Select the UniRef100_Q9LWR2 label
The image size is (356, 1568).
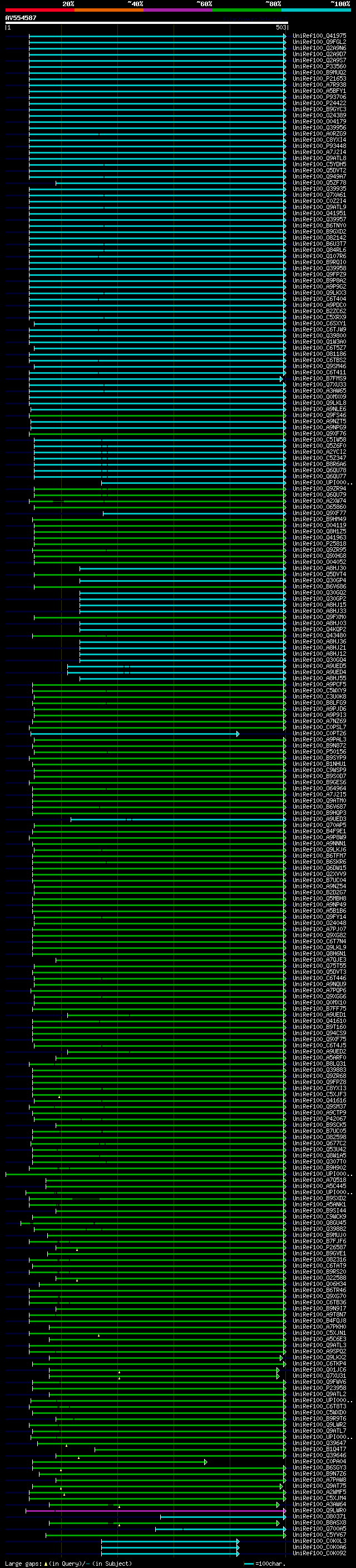pyautogui.click(x=319, y=1424)
